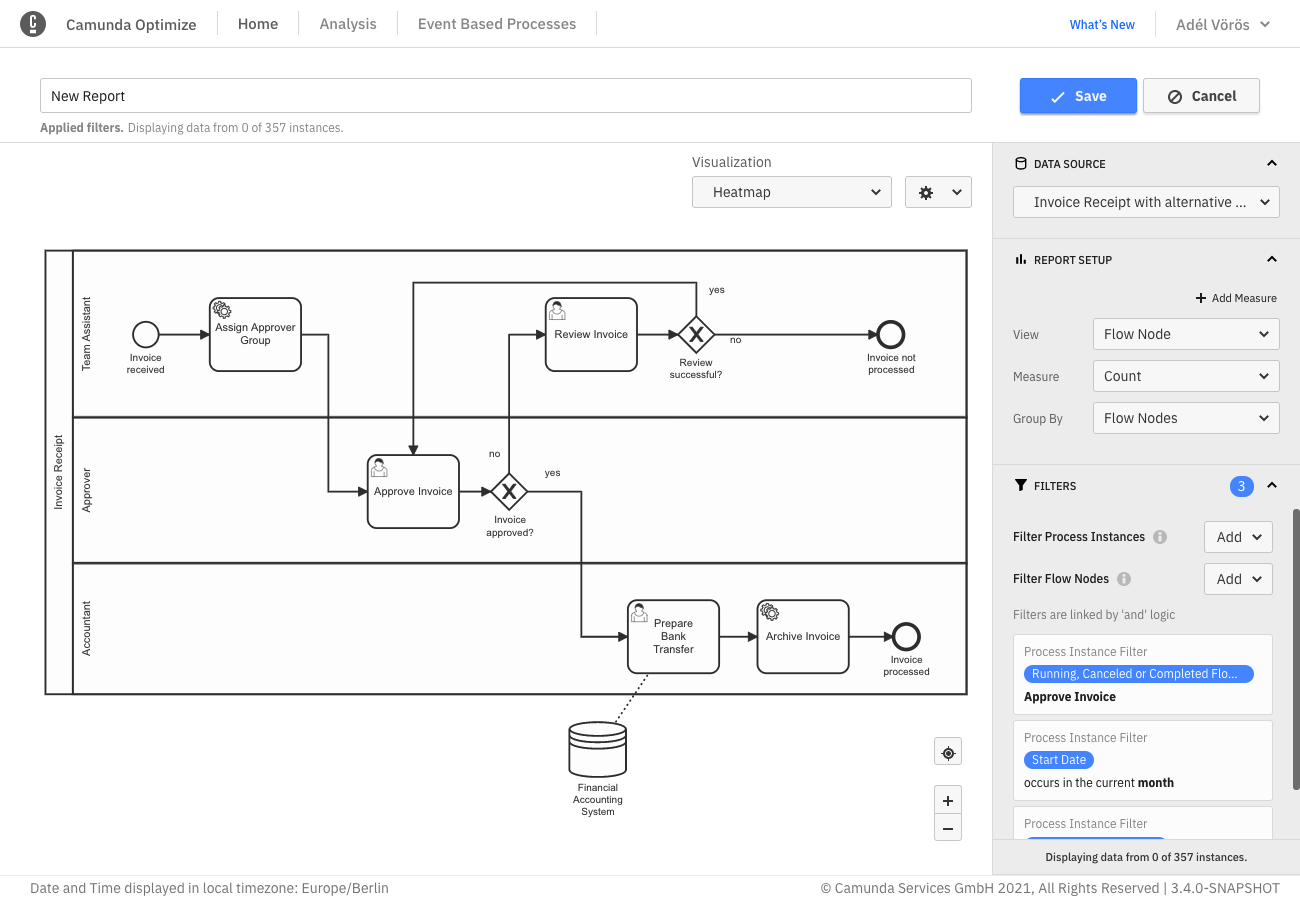
Task: Zoom out the diagram with minus button
Action: [x=948, y=828]
